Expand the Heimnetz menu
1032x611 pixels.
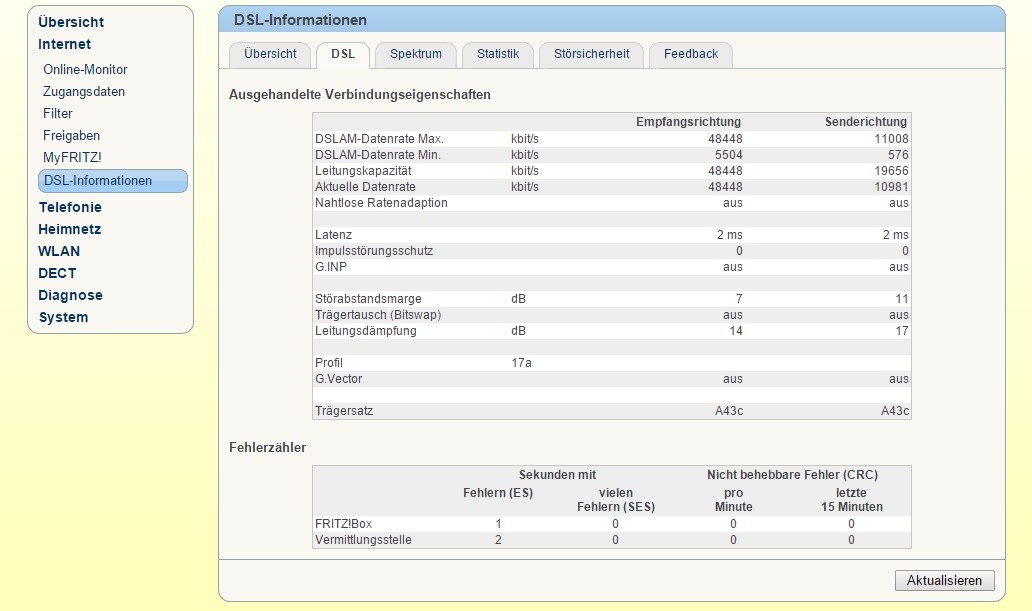(69, 229)
